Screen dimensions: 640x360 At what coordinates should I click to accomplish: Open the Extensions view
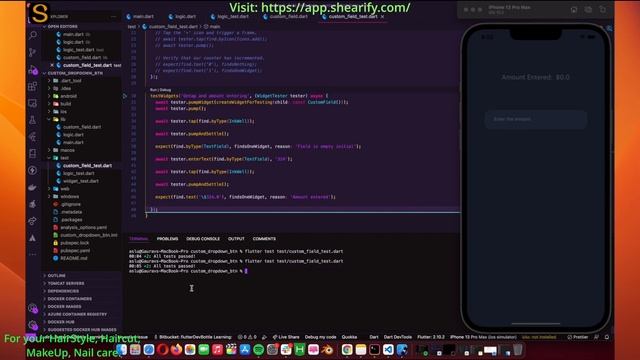33,86
